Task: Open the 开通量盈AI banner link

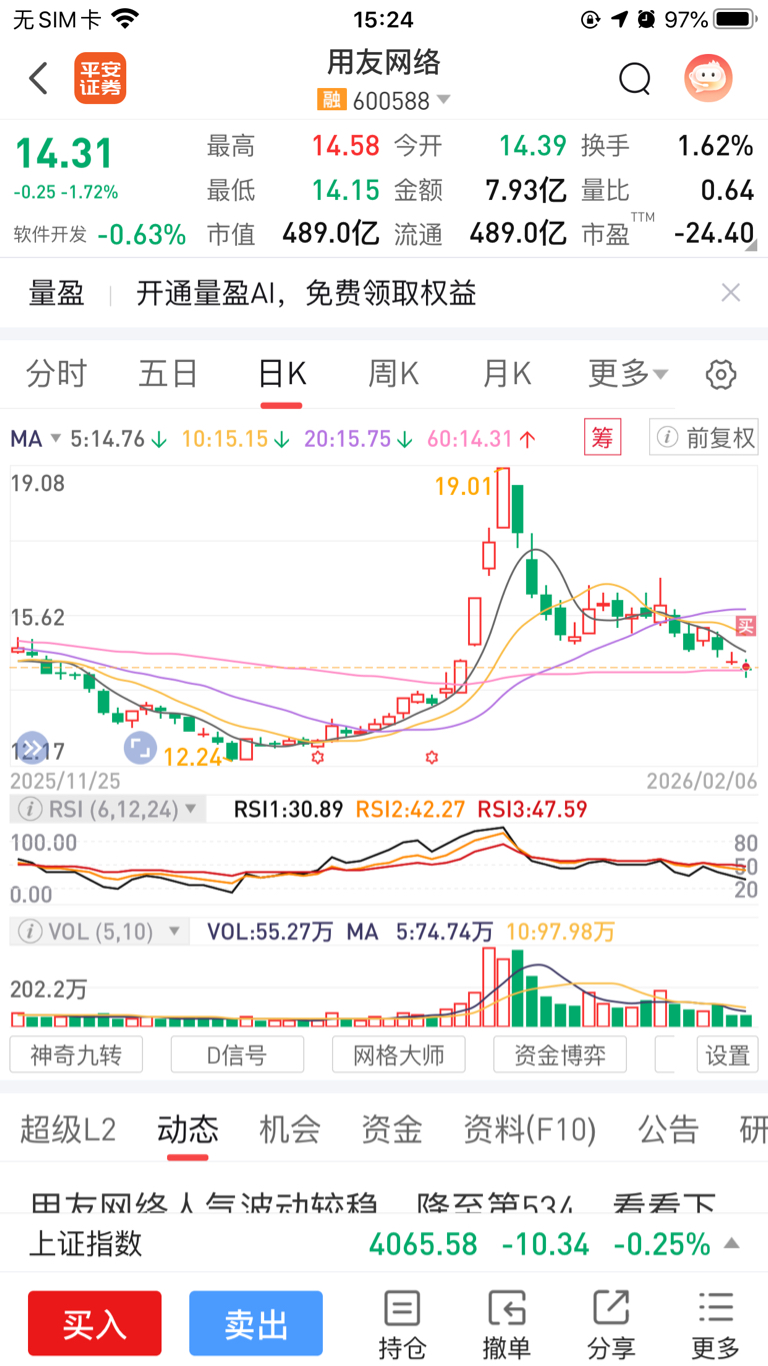Action: pyautogui.click(x=306, y=293)
